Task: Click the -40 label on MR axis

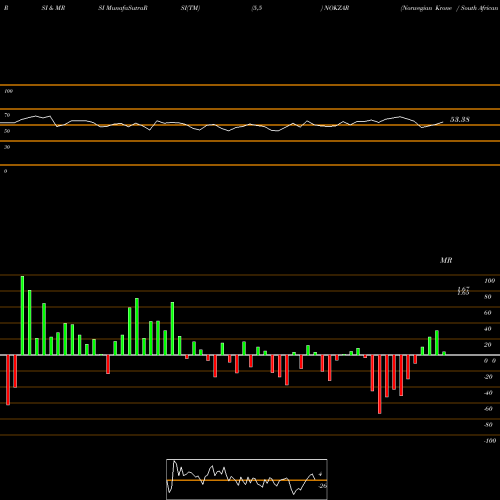Action: 488,393
